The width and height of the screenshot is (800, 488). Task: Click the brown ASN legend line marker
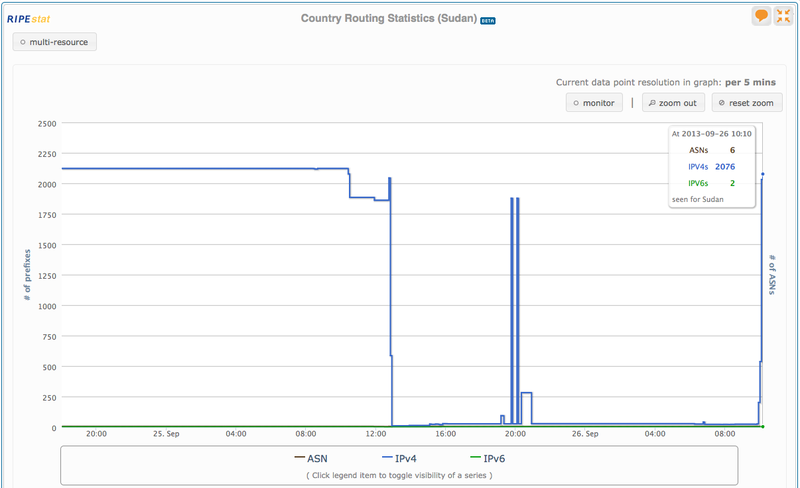(300, 458)
